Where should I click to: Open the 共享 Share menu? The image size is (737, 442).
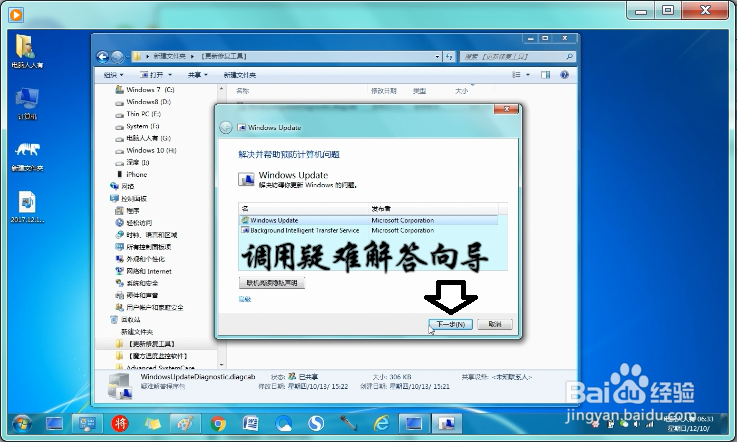[197, 75]
